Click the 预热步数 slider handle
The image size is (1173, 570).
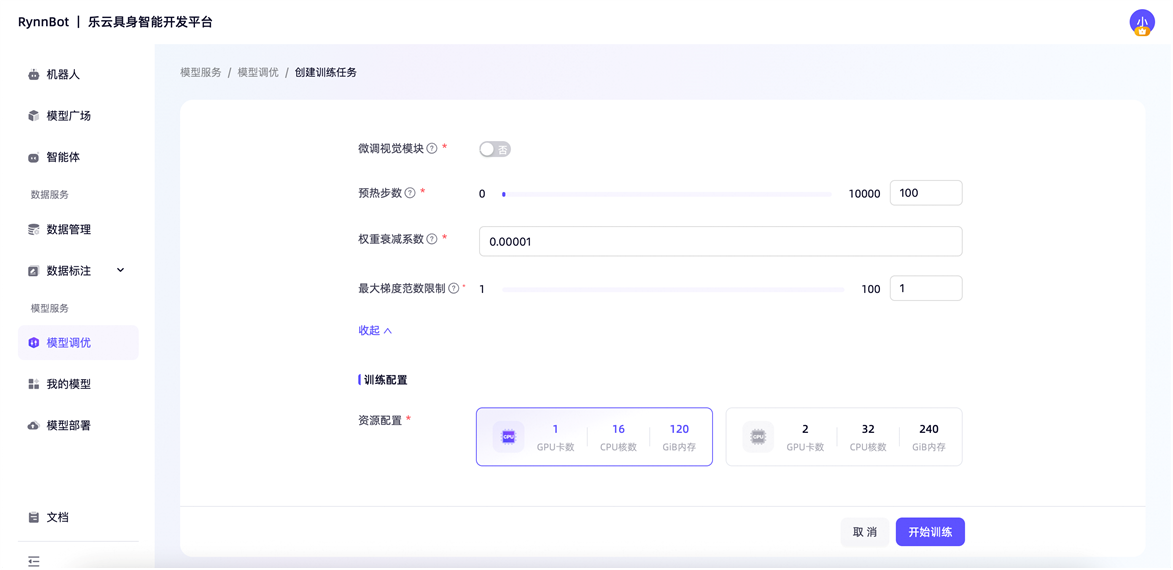coord(504,194)
